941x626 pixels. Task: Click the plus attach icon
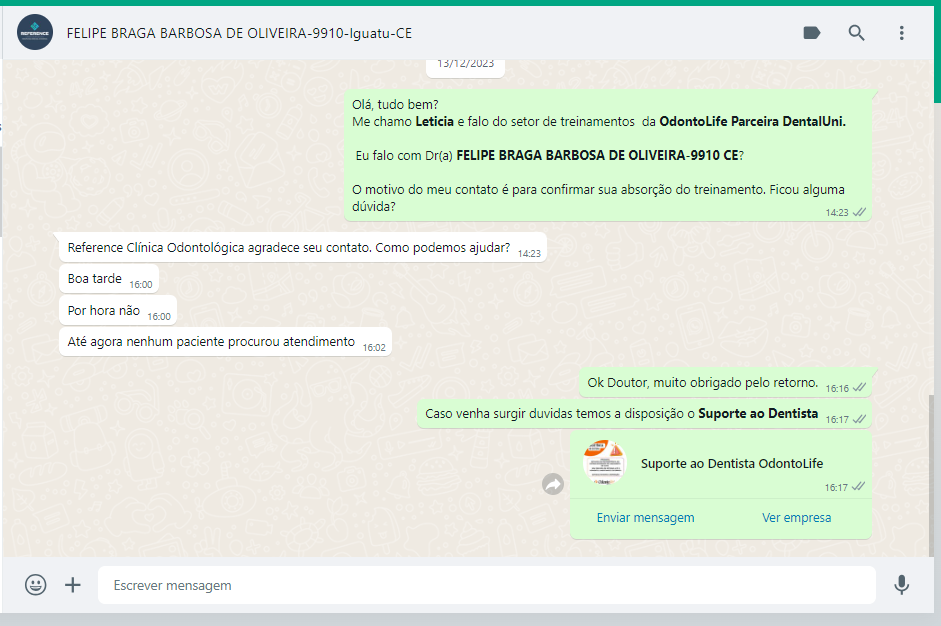(x=73, y=585)
